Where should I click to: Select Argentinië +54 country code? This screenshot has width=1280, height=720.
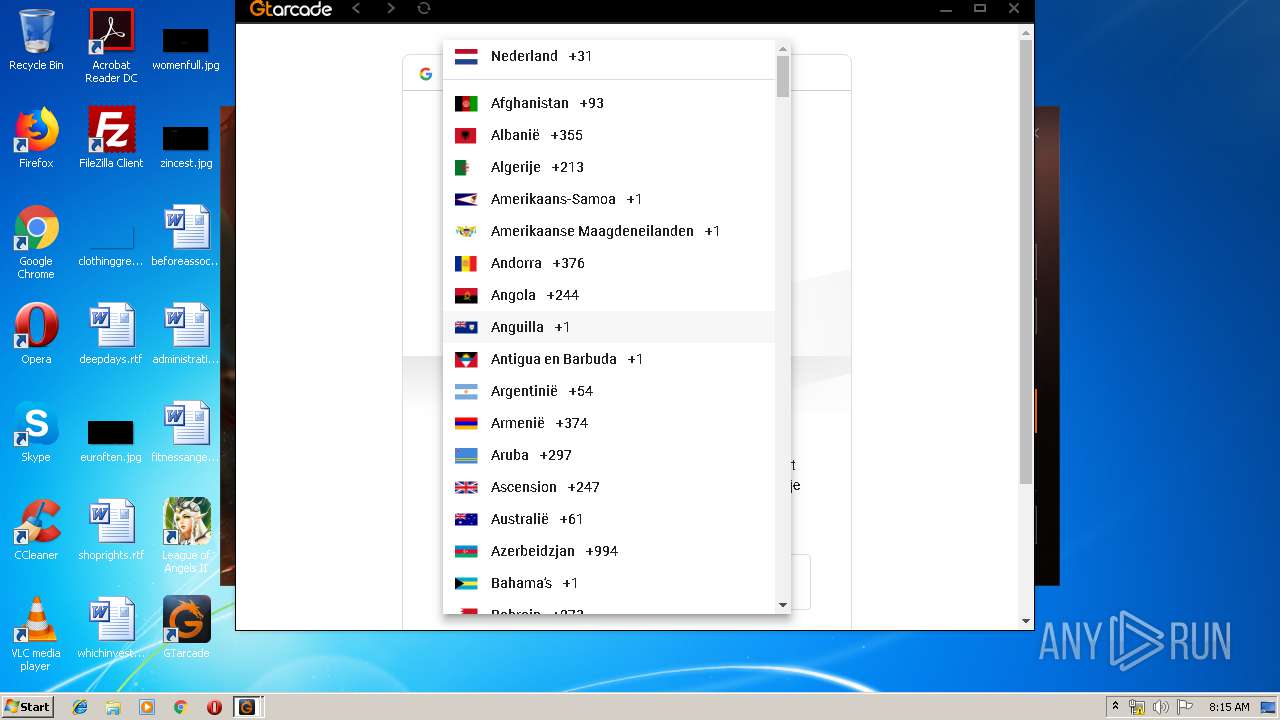[x=609, y=391]
